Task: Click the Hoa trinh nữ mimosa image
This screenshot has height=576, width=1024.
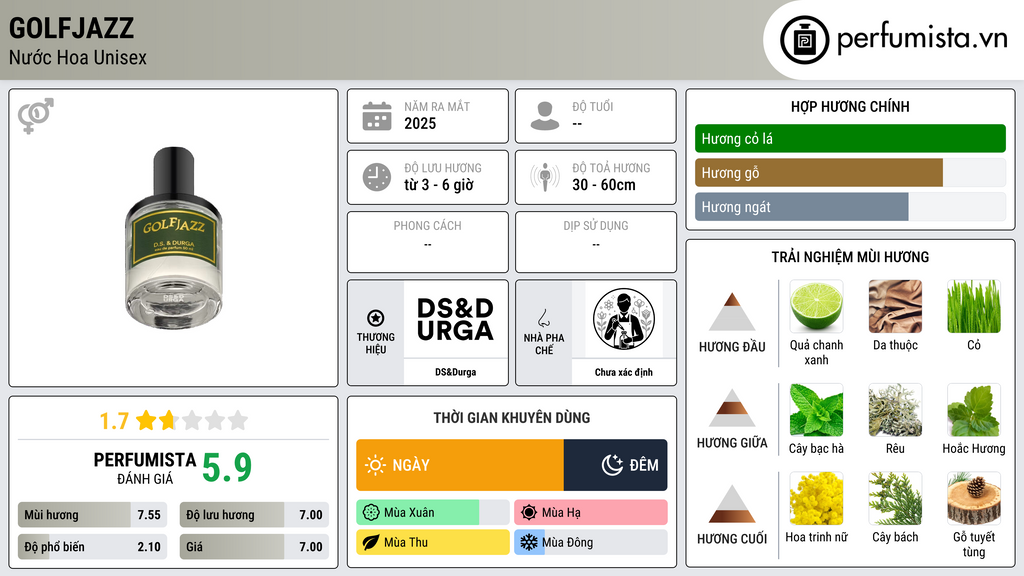Action: 816,498
